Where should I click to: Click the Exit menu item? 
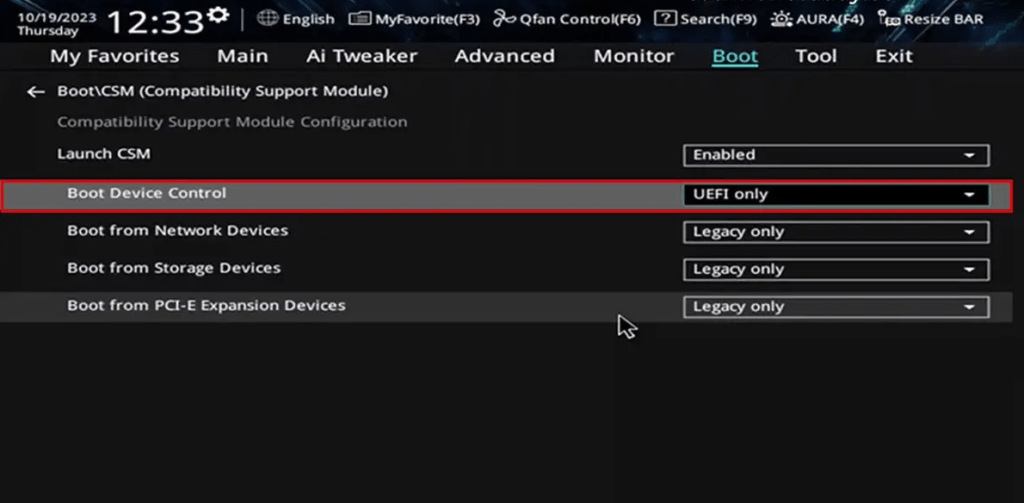click(894, 56)
